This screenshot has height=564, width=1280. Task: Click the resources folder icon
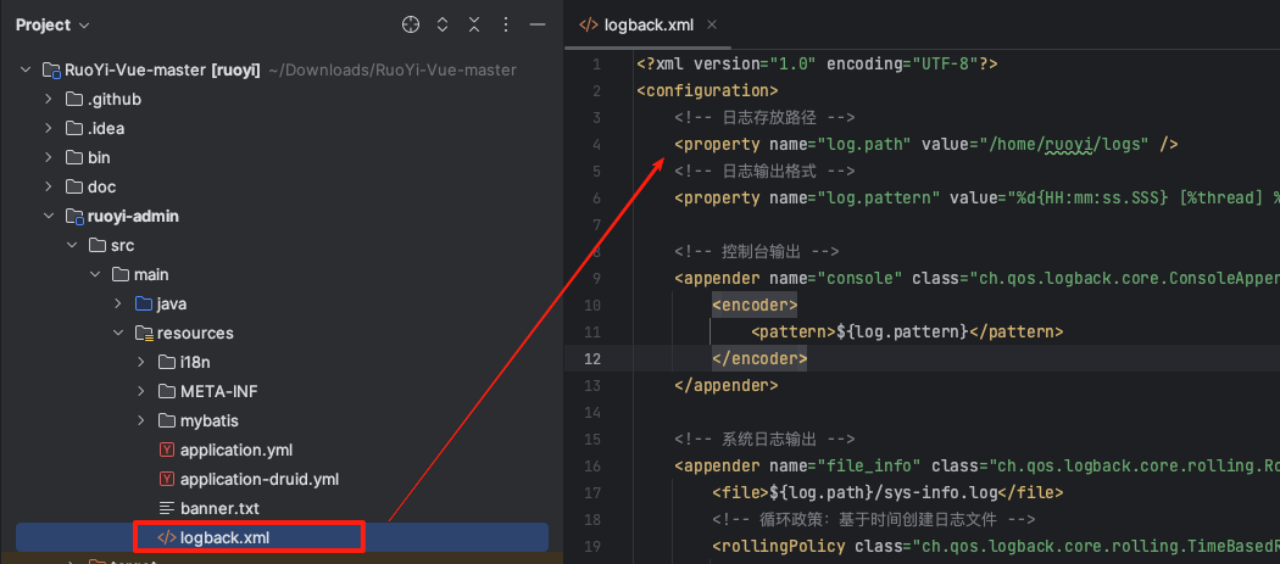(x=144, y=333)
